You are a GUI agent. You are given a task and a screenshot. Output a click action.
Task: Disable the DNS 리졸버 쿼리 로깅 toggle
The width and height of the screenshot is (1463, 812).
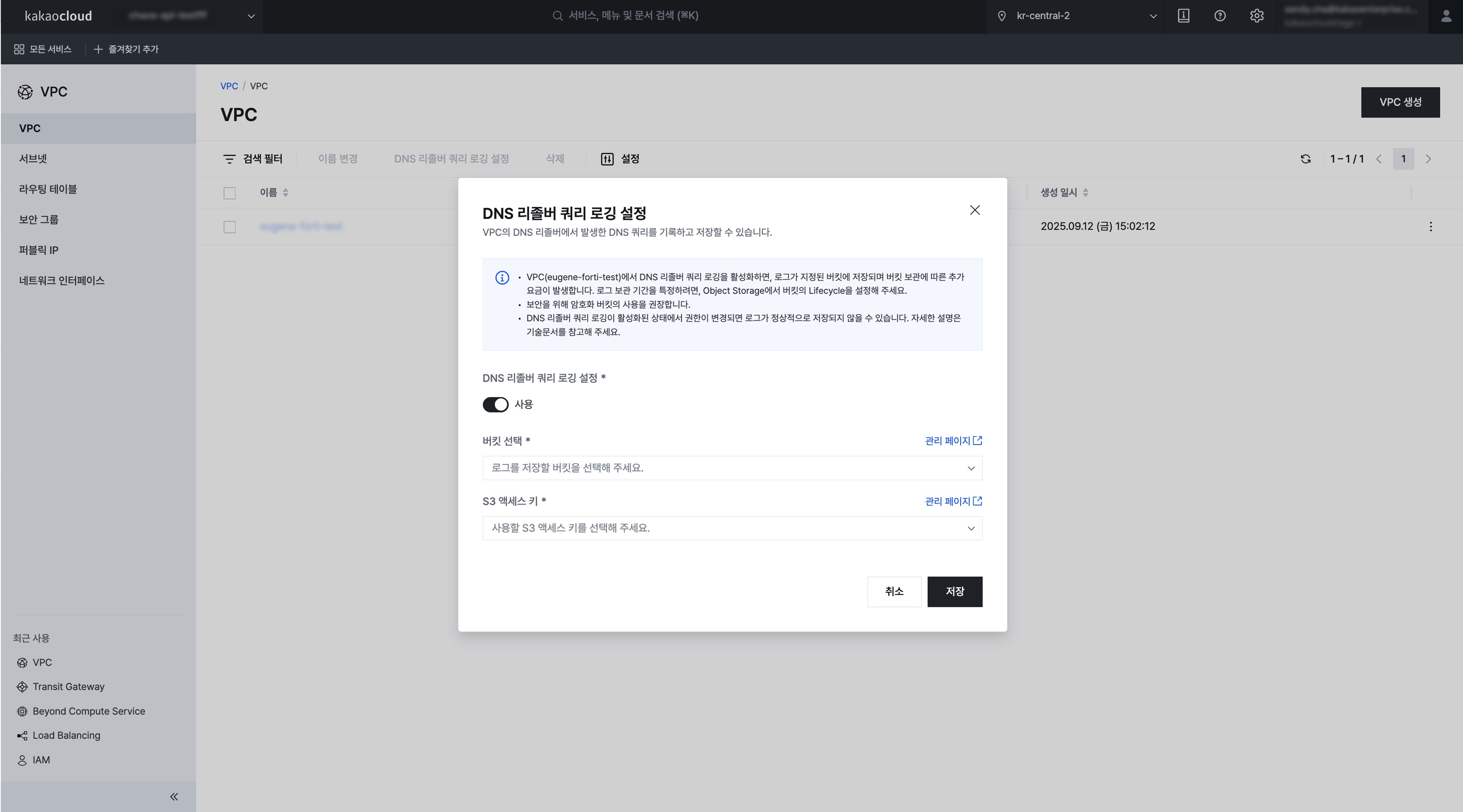click(x=495, y=404)
